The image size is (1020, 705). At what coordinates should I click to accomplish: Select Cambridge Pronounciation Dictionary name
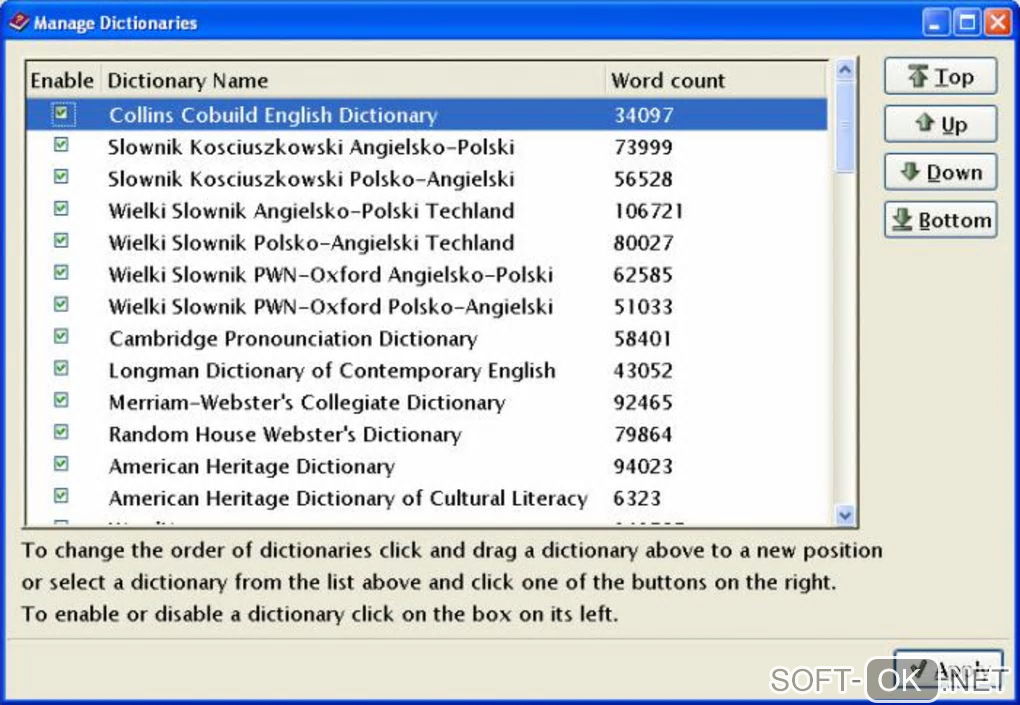(x=293, y=339)
